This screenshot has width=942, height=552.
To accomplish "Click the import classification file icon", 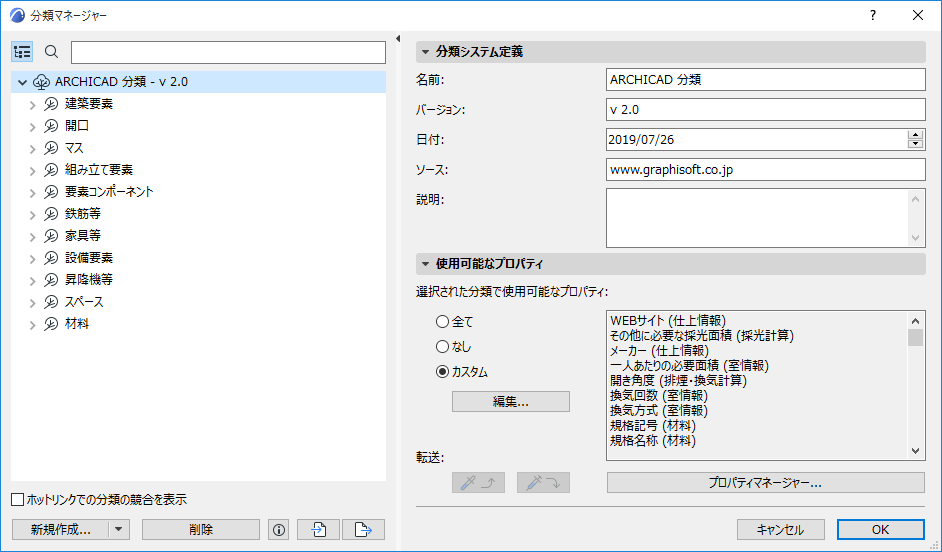I will point(318,530).
